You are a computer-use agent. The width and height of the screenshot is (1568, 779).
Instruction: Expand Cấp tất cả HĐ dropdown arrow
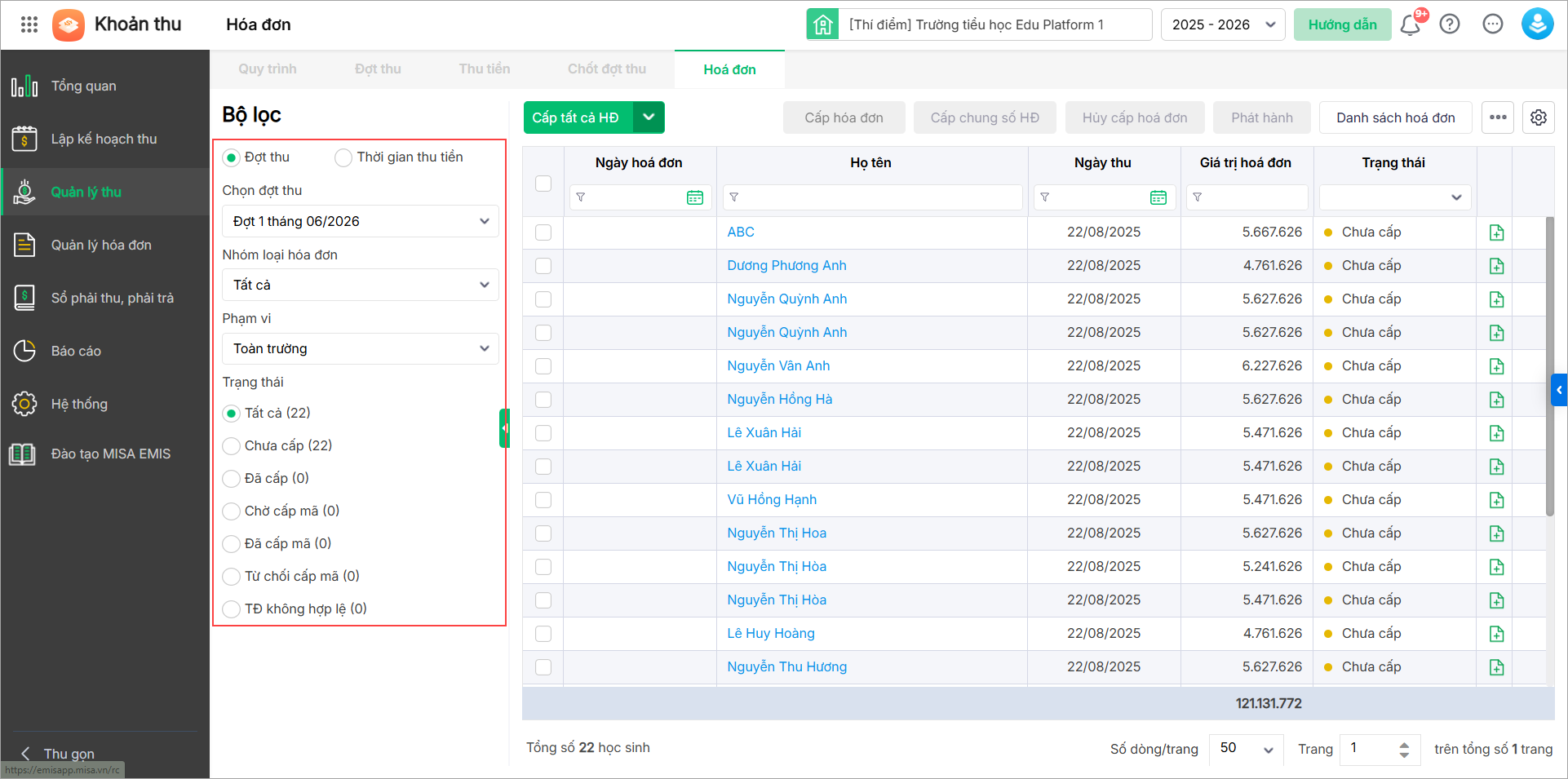(649, 117)
